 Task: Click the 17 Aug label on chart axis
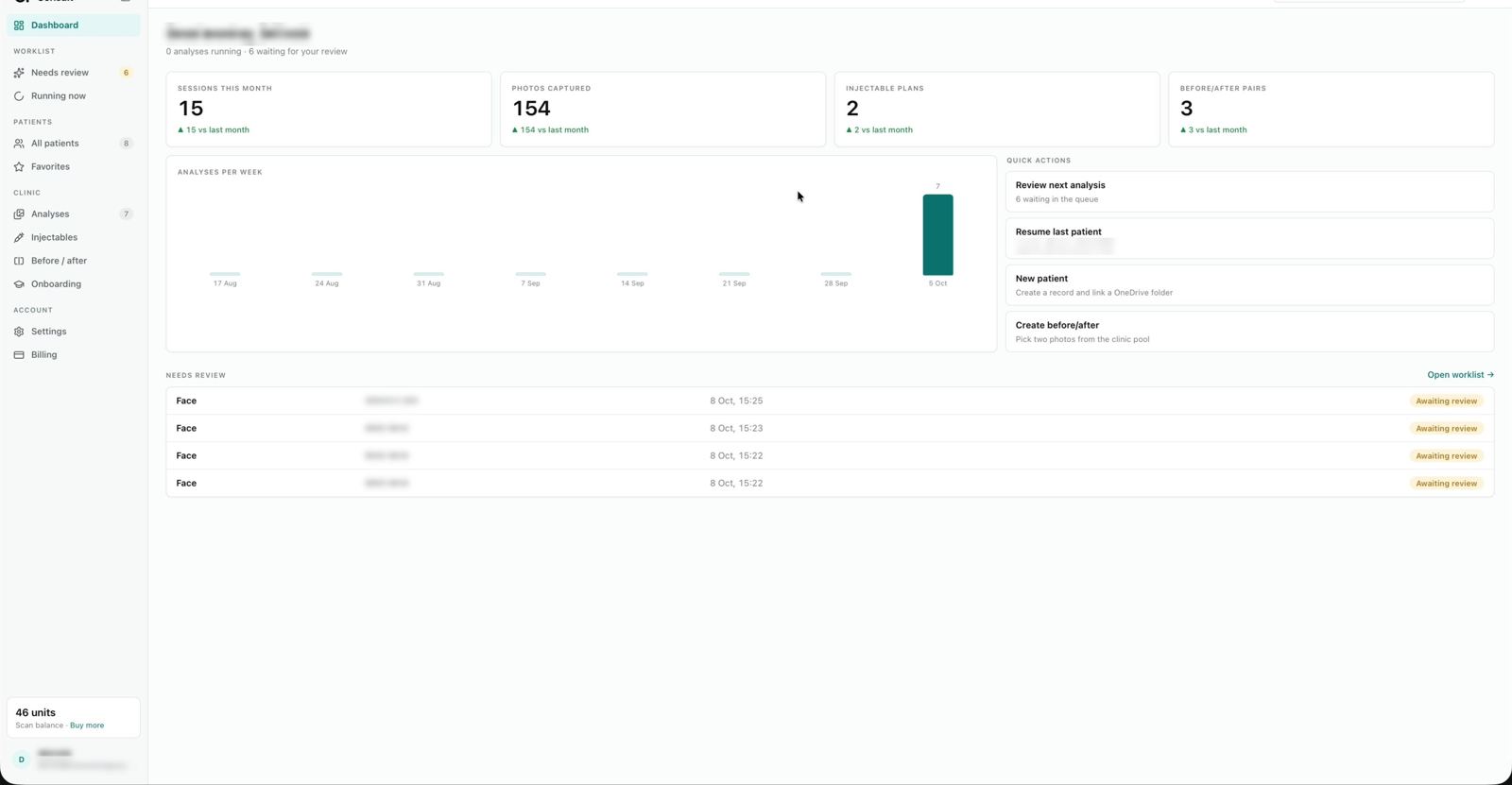225,283
